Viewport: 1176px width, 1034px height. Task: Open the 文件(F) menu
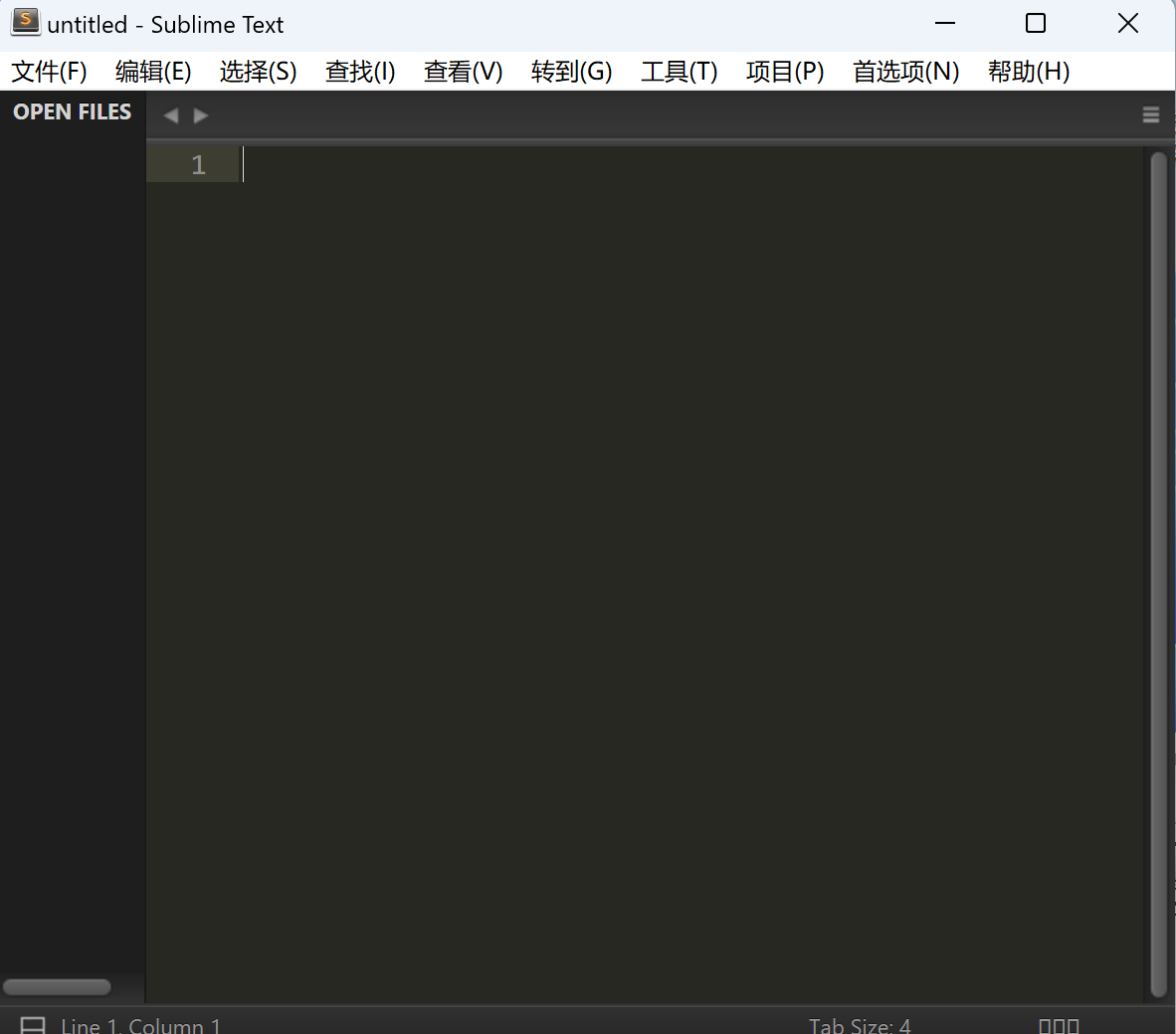click(49, 72)
